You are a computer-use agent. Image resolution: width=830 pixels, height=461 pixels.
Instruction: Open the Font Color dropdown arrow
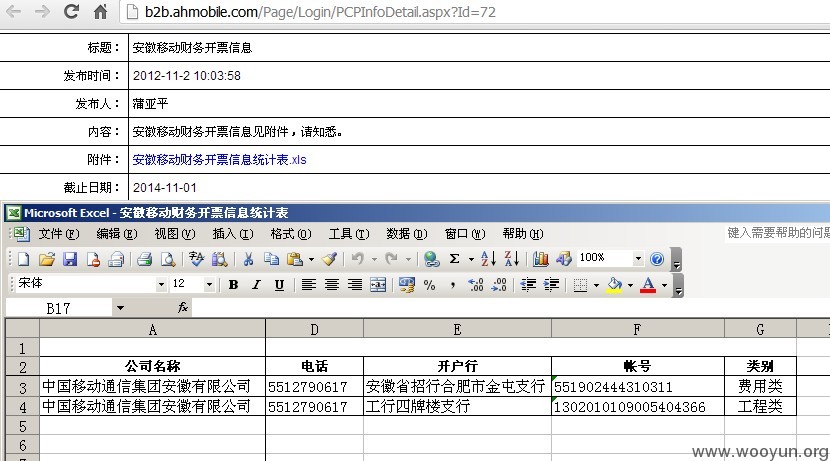664,285
